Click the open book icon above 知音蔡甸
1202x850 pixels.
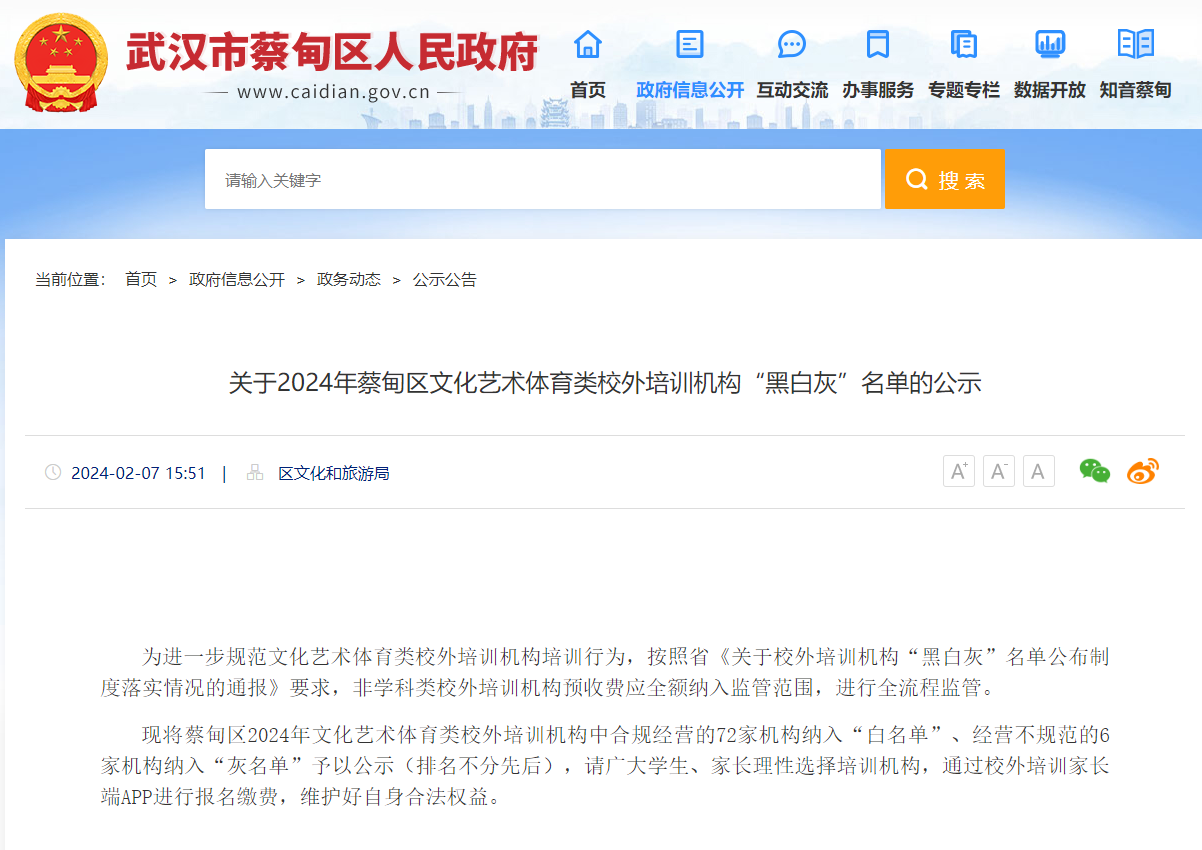pos(1136,44)
